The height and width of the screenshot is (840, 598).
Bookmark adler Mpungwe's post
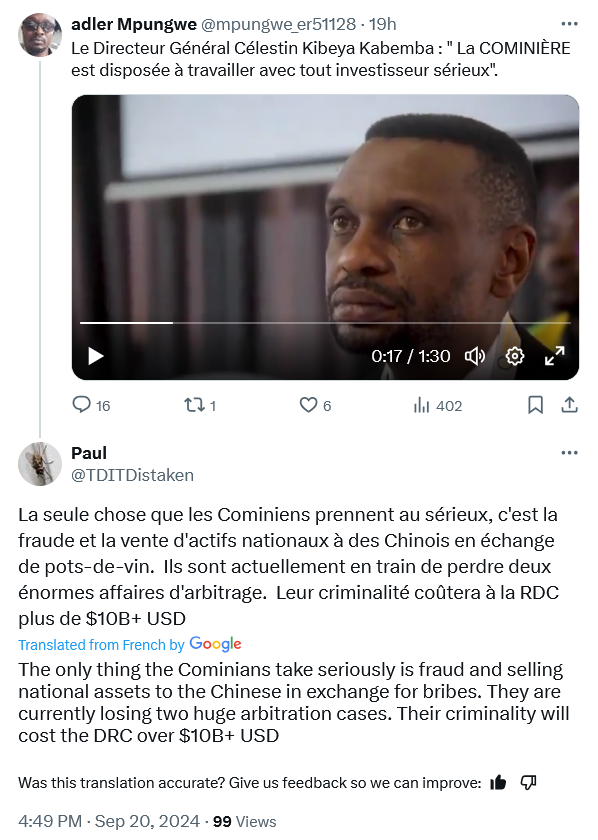pos(535,405)
